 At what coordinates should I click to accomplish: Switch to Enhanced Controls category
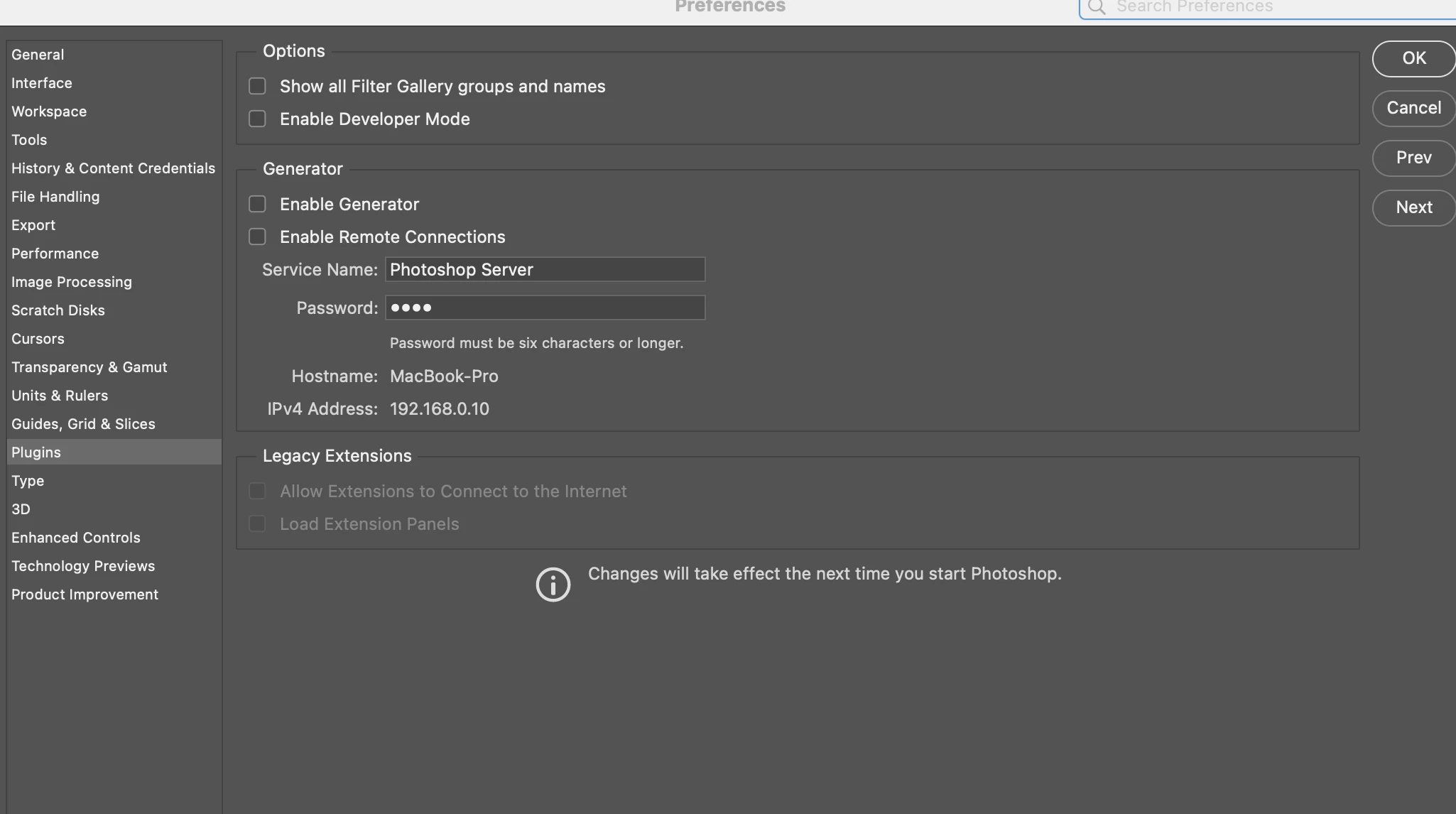76,538
